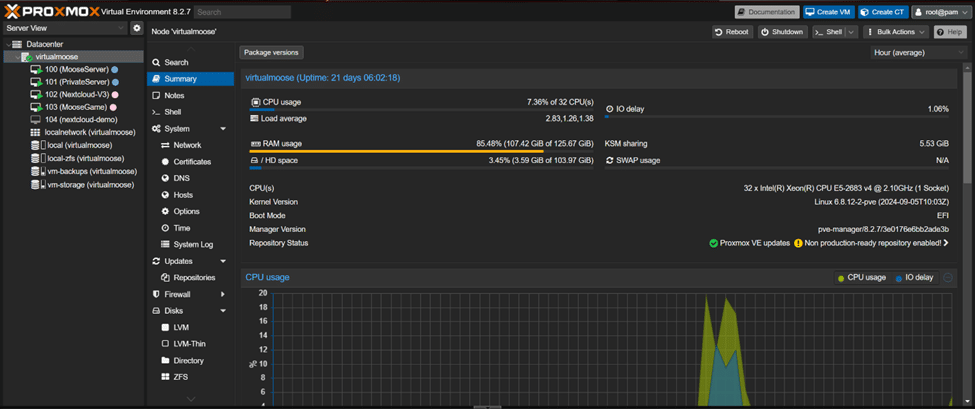Expand the Shell button dropdown arrow
The height and width of the screenshot is (409, 975).
pyautogui.click(x=851, y=32)
